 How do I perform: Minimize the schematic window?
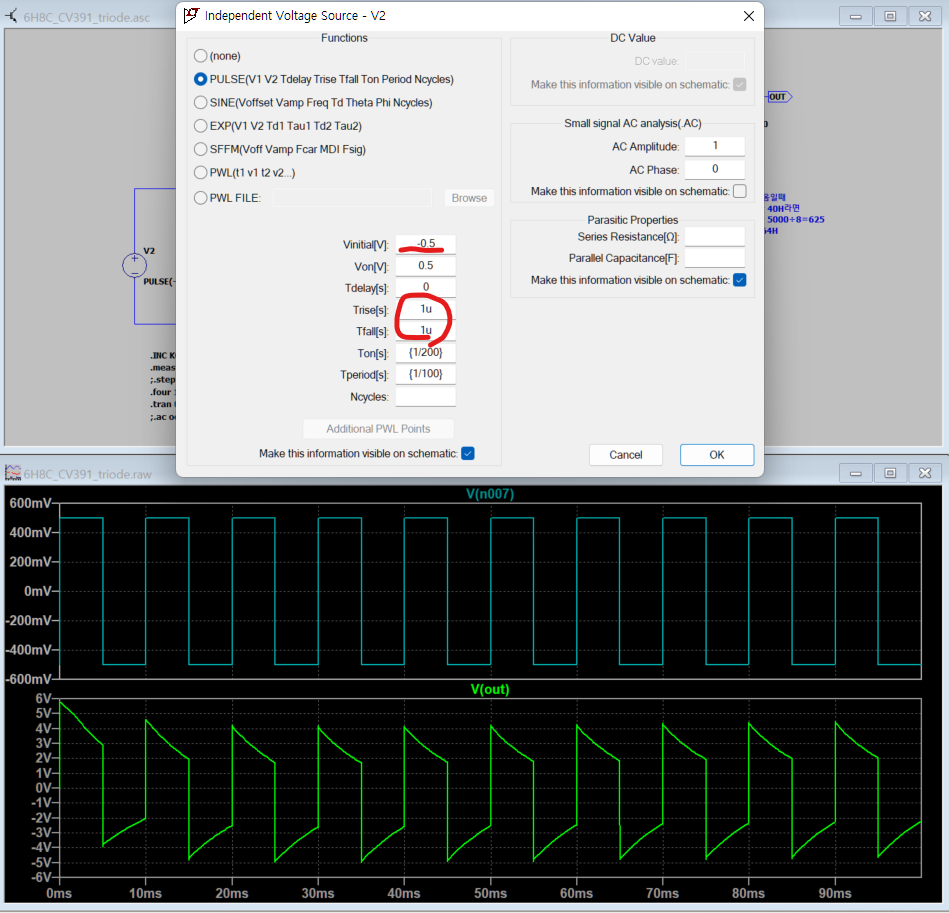point(856,16)
